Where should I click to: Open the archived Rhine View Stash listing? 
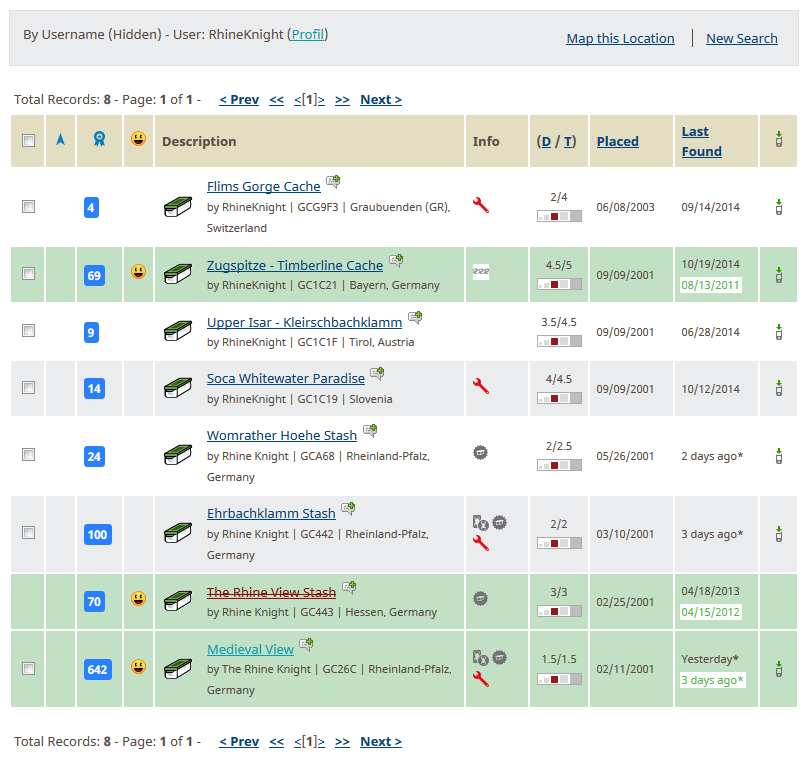[x=271, y=593]
